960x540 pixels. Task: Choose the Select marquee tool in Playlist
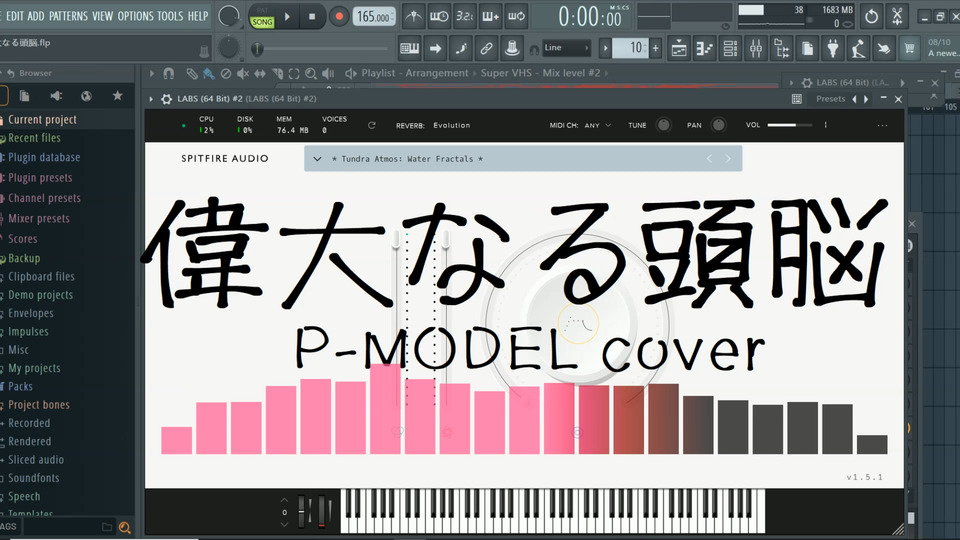[294, 73]
